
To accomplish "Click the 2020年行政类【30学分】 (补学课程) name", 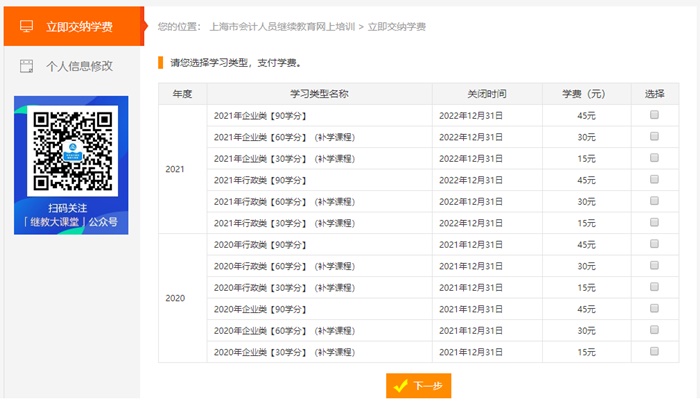I will point(284,288).
